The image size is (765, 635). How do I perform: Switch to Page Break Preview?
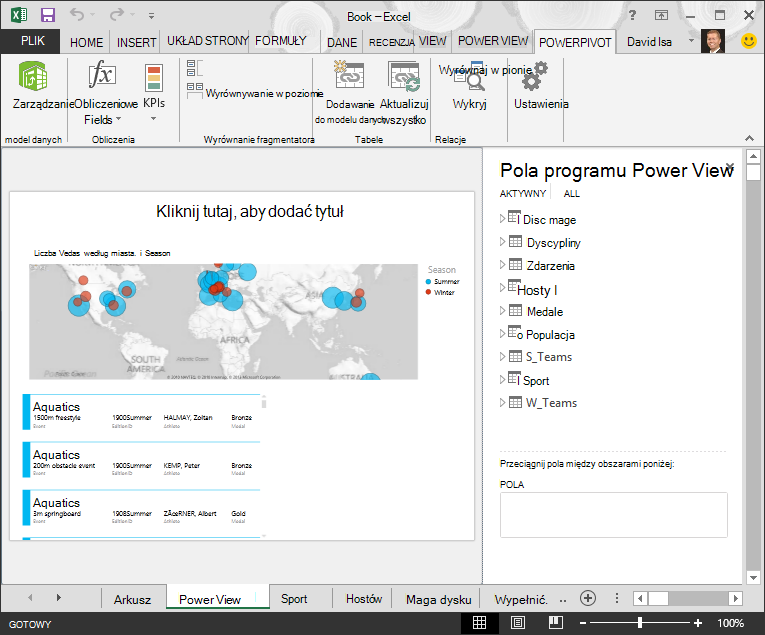[556, 623]
